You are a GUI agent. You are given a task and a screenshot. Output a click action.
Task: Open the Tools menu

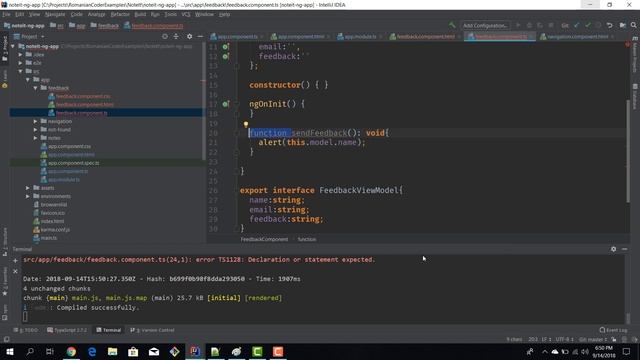(171, 14)
